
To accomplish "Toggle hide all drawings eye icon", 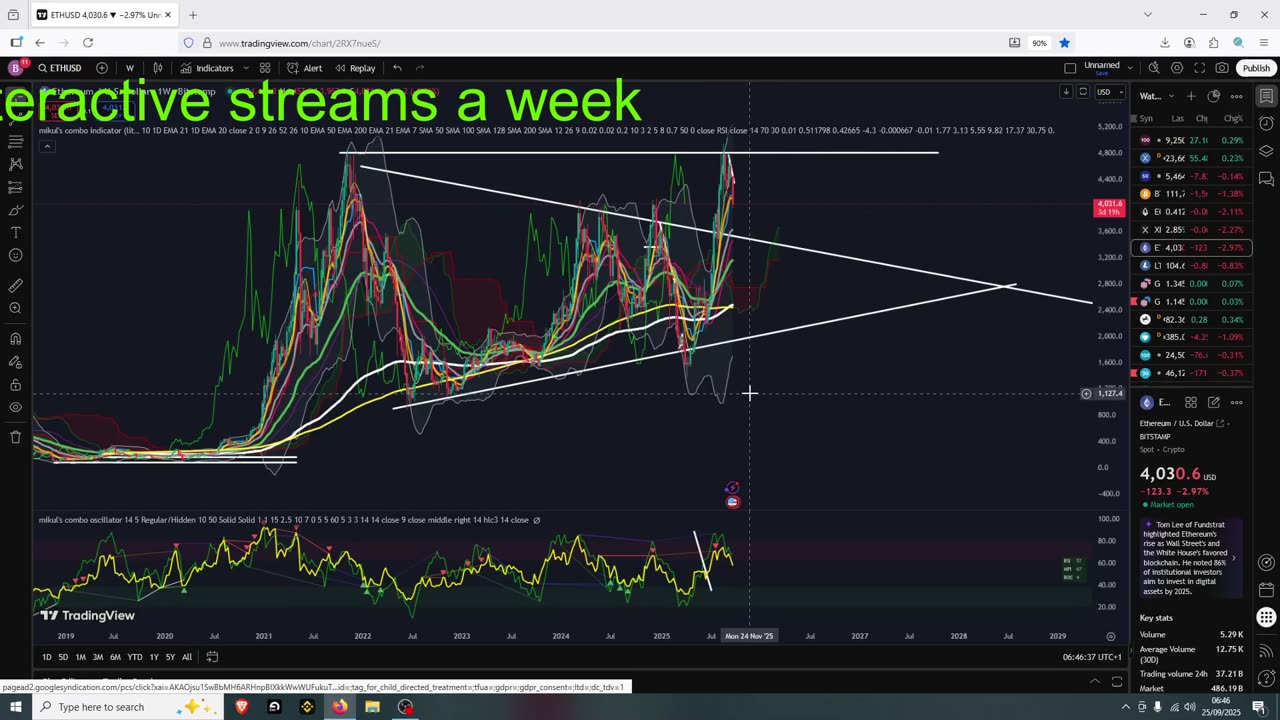I will (x=15, y=407).
